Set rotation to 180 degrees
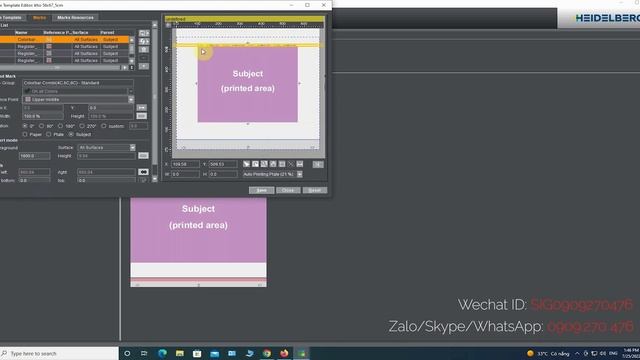The height and width of the screenshot is (360, 640). [60, 126]
